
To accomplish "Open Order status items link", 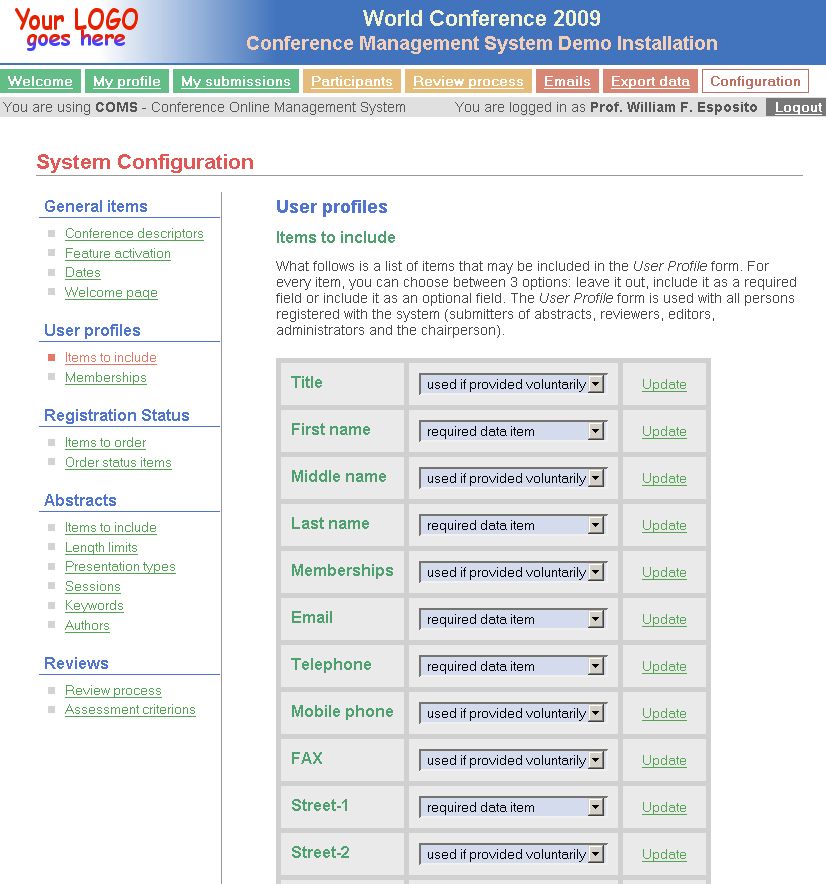I will point(118,462).
